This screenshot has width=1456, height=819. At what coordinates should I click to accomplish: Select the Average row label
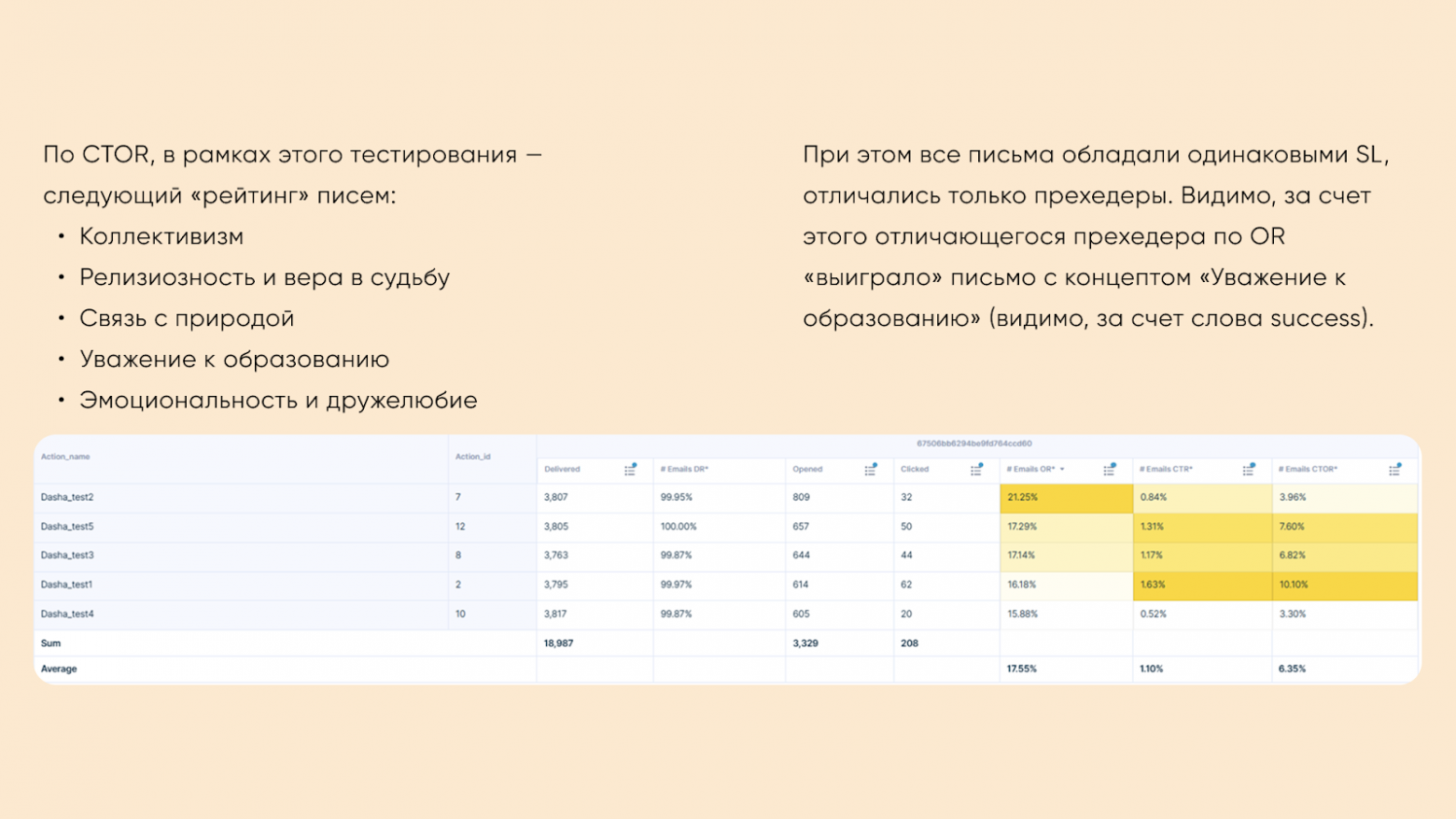(58, 669)
